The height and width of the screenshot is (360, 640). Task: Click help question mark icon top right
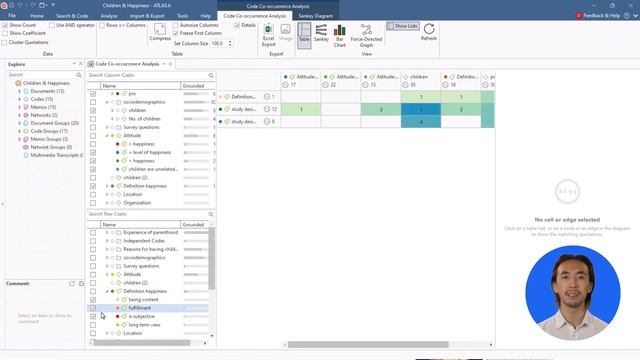pos(627,16)
